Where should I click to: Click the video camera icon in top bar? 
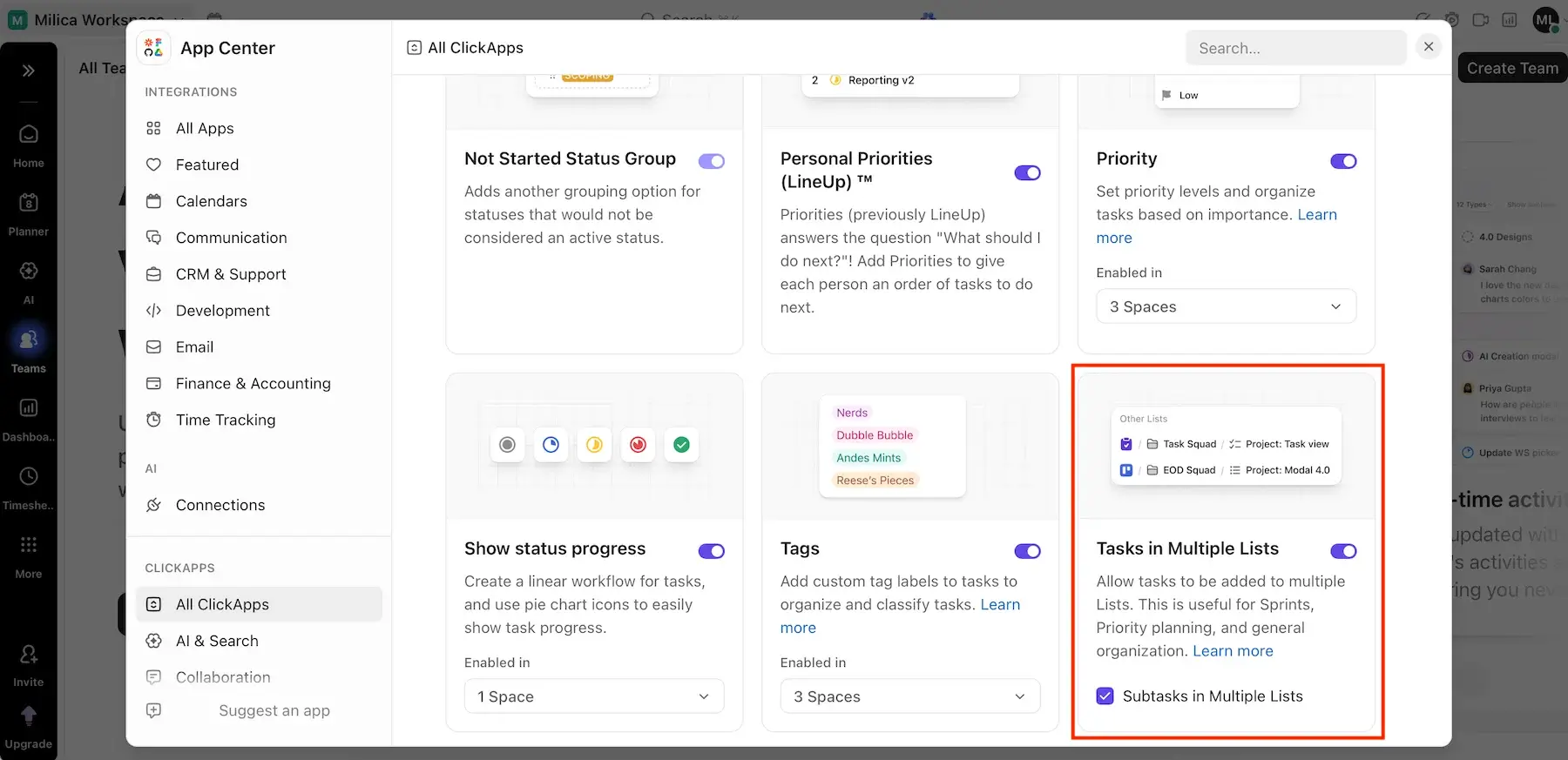click(1480, 19)
